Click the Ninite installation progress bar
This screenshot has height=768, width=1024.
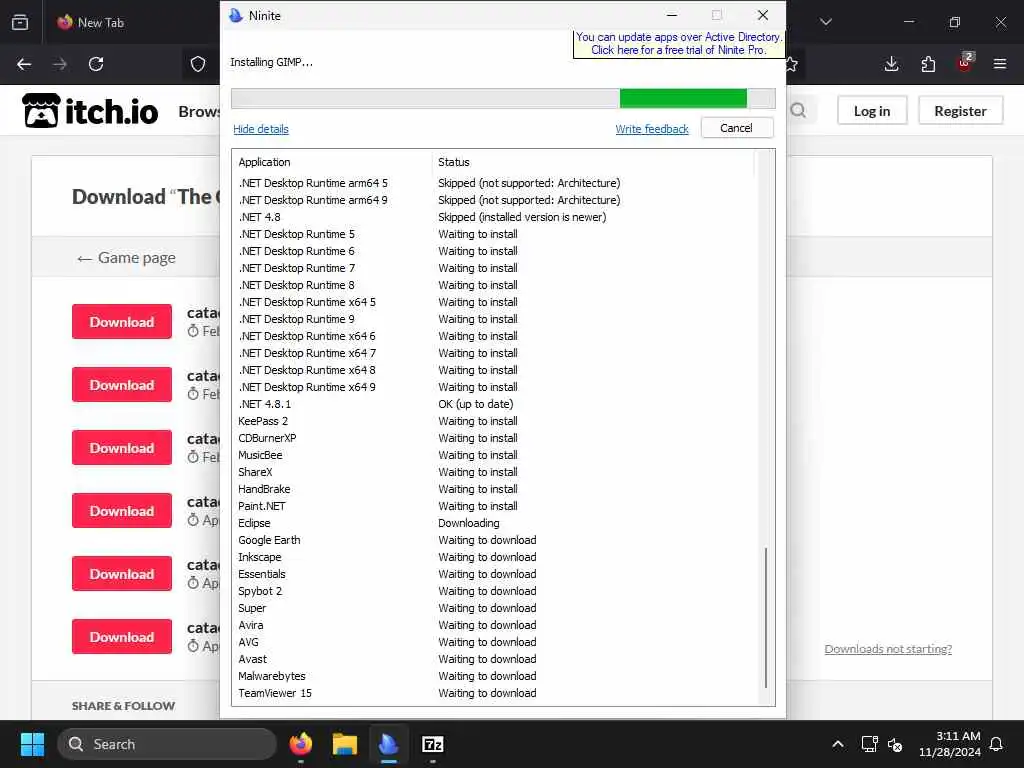pos(503,99)
